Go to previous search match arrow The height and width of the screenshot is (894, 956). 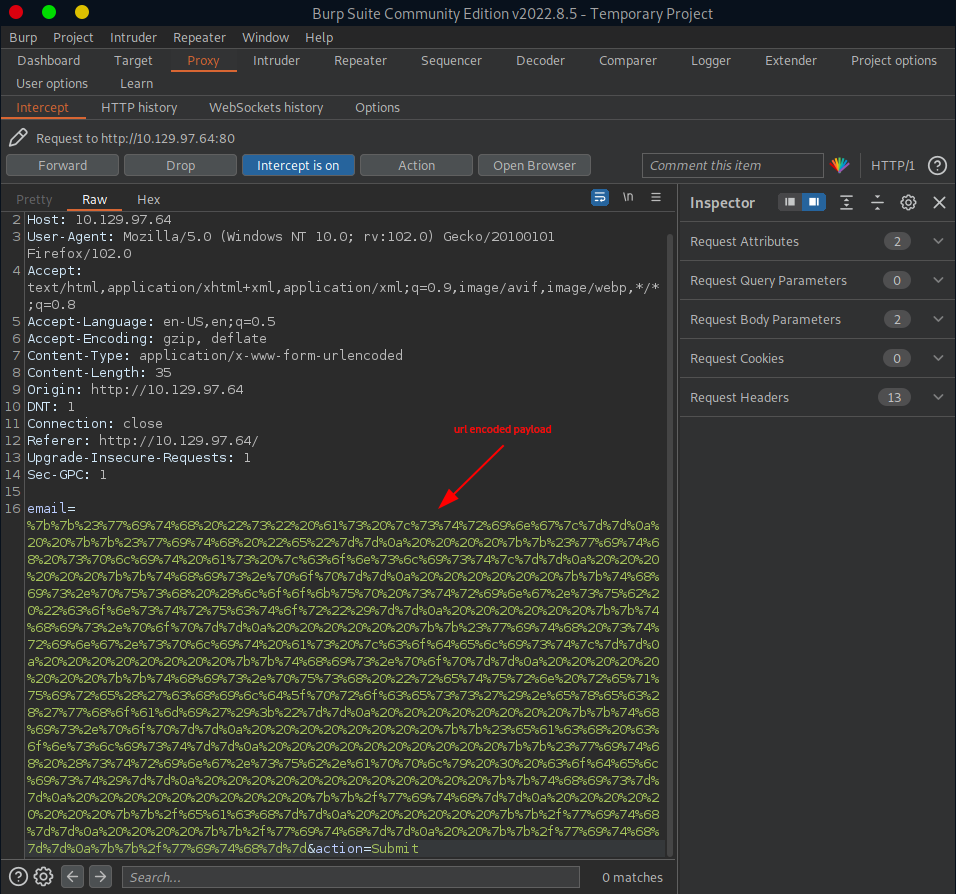(x=72, y=877)
